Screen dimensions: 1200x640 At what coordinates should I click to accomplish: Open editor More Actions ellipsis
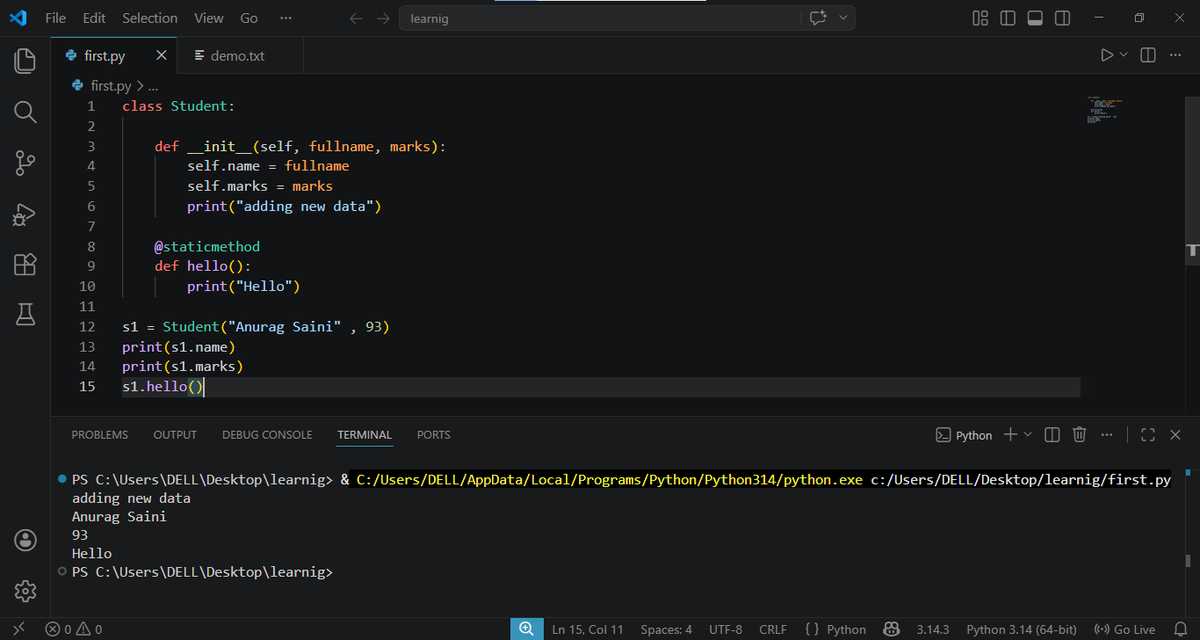point(1174,55)
